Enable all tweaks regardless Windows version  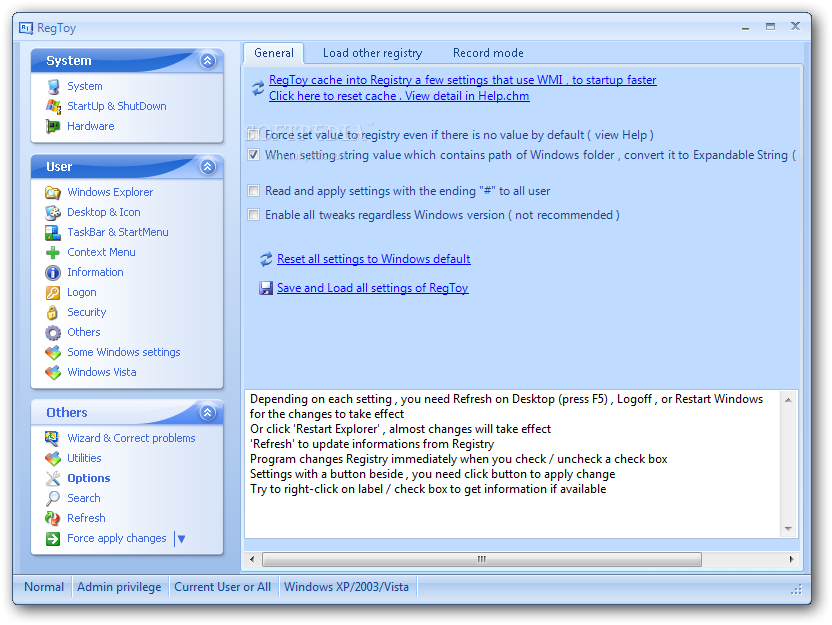click(254, 215)
